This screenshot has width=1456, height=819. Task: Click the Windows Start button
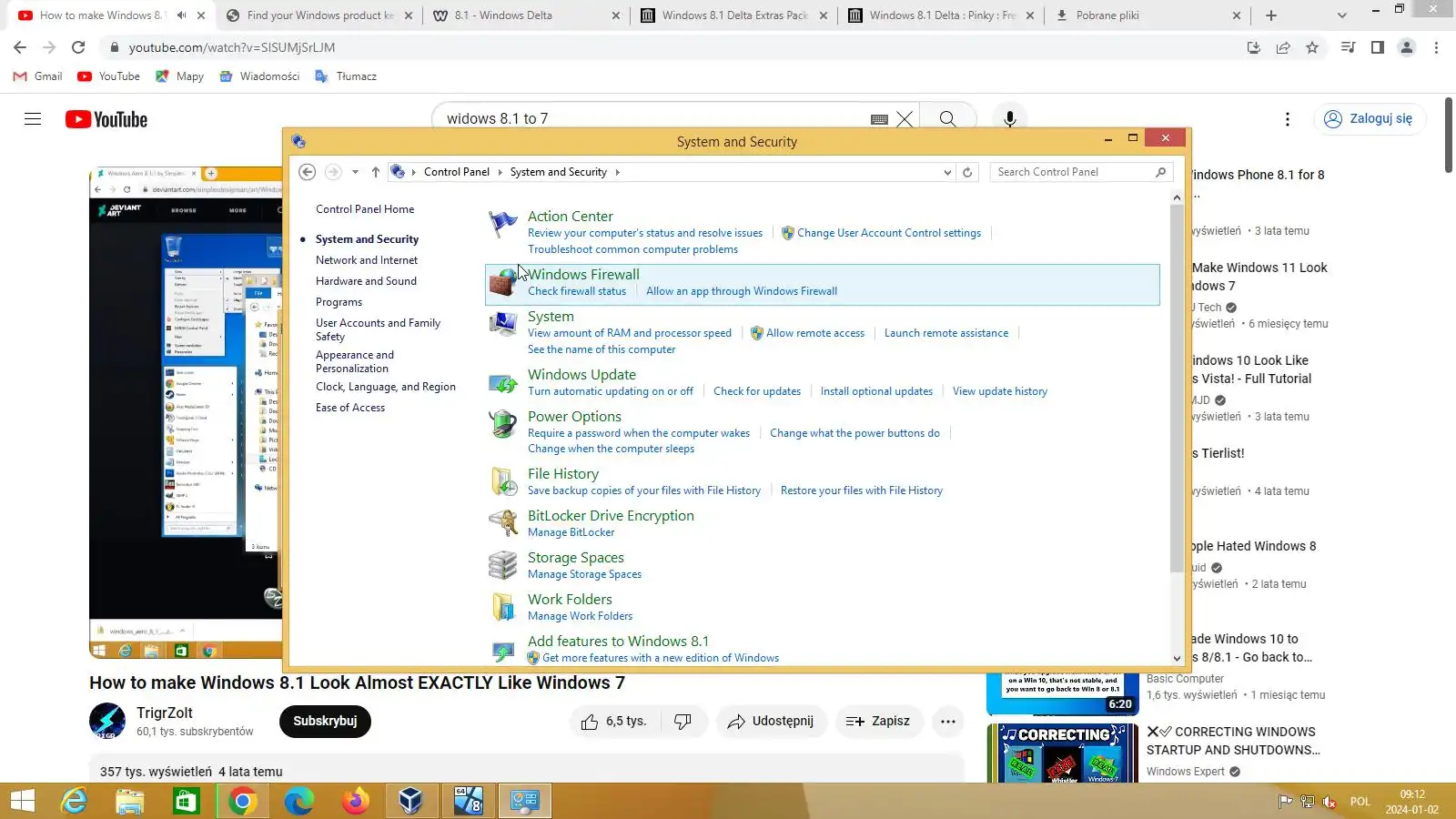[22, 801]
